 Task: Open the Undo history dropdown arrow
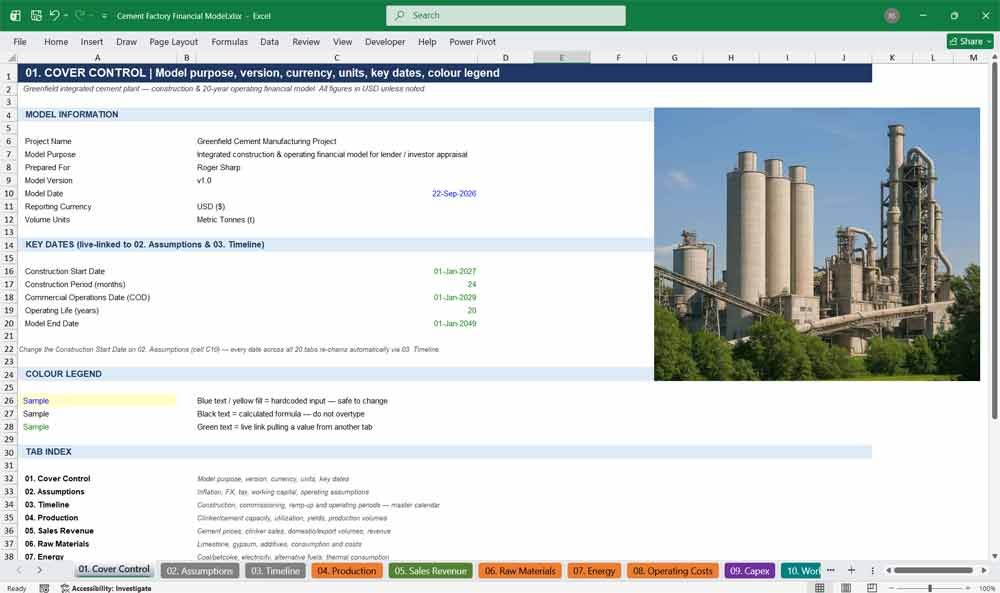tap(66, 15)
